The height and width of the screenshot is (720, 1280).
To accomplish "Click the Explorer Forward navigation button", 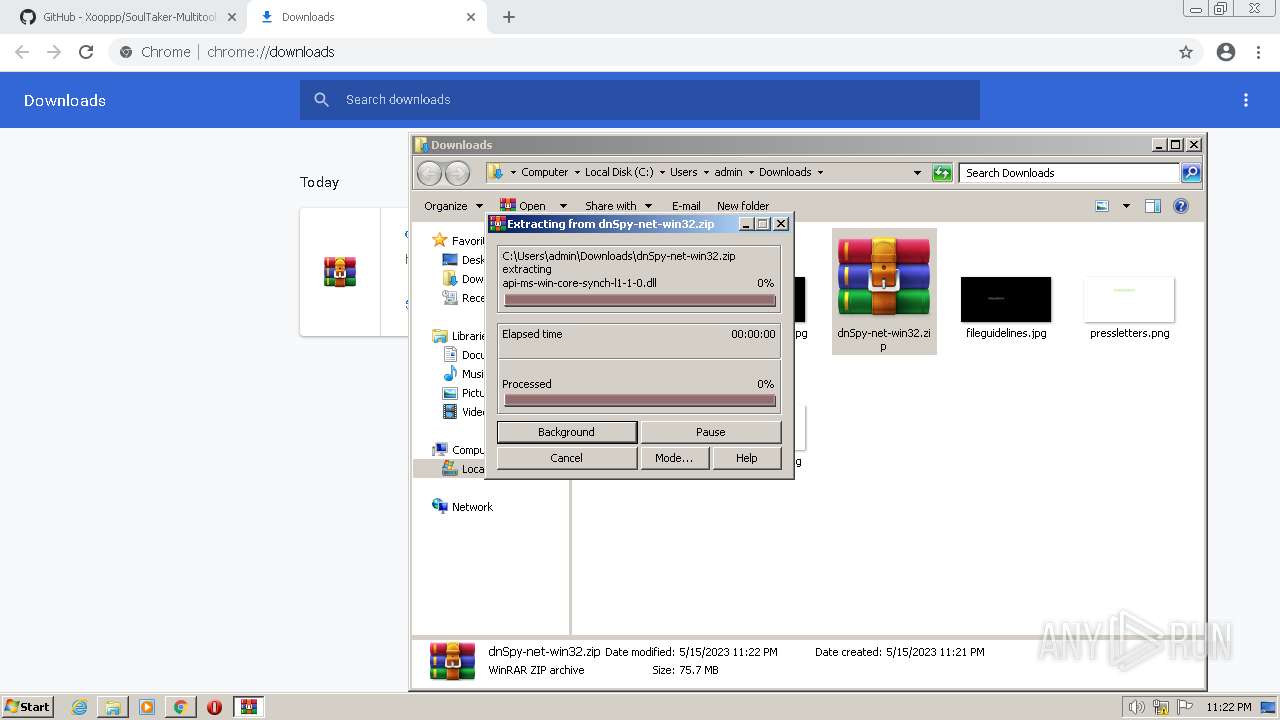I will tap(457, 173).
